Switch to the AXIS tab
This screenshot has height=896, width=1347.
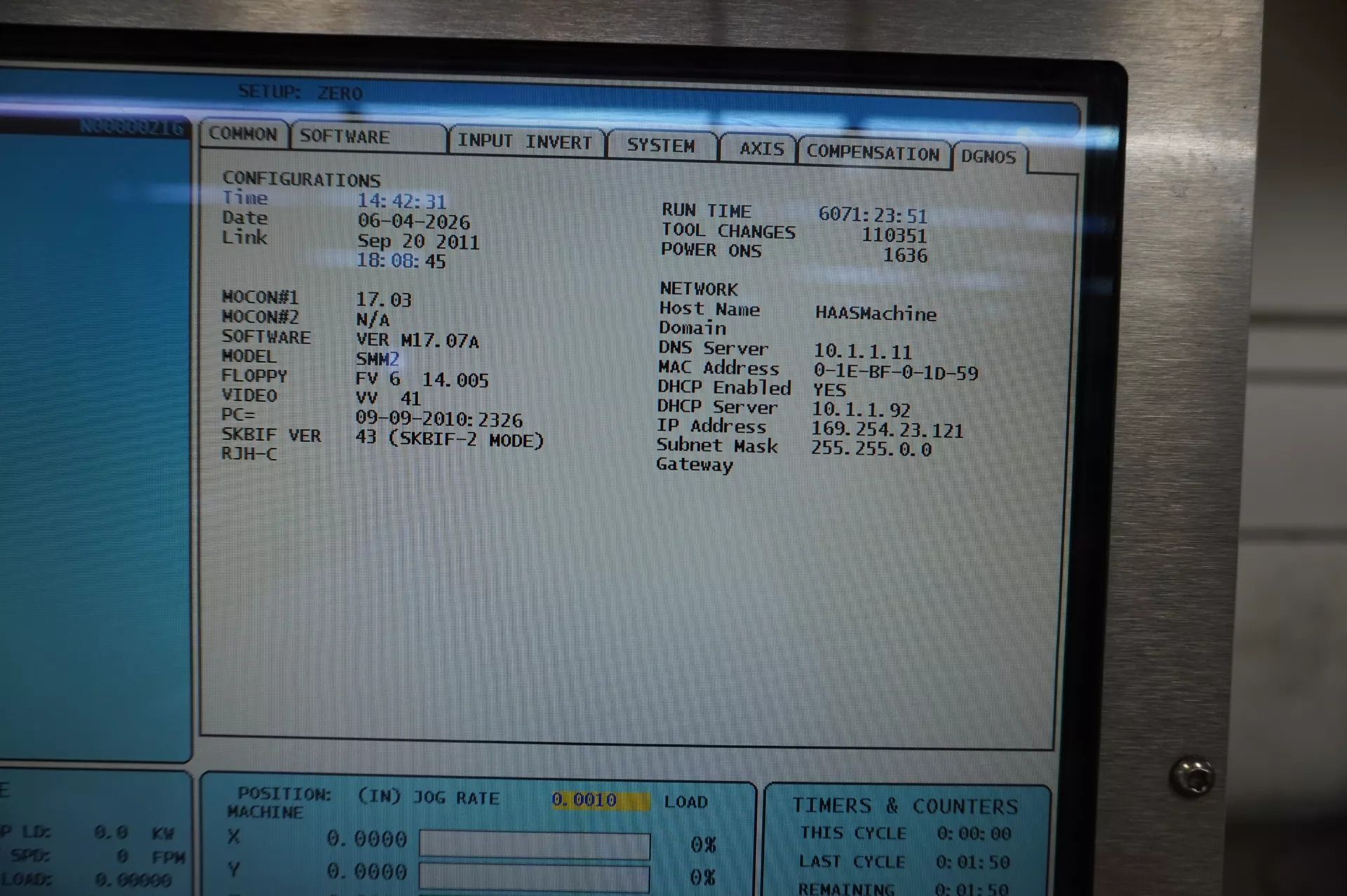(760, 149)
